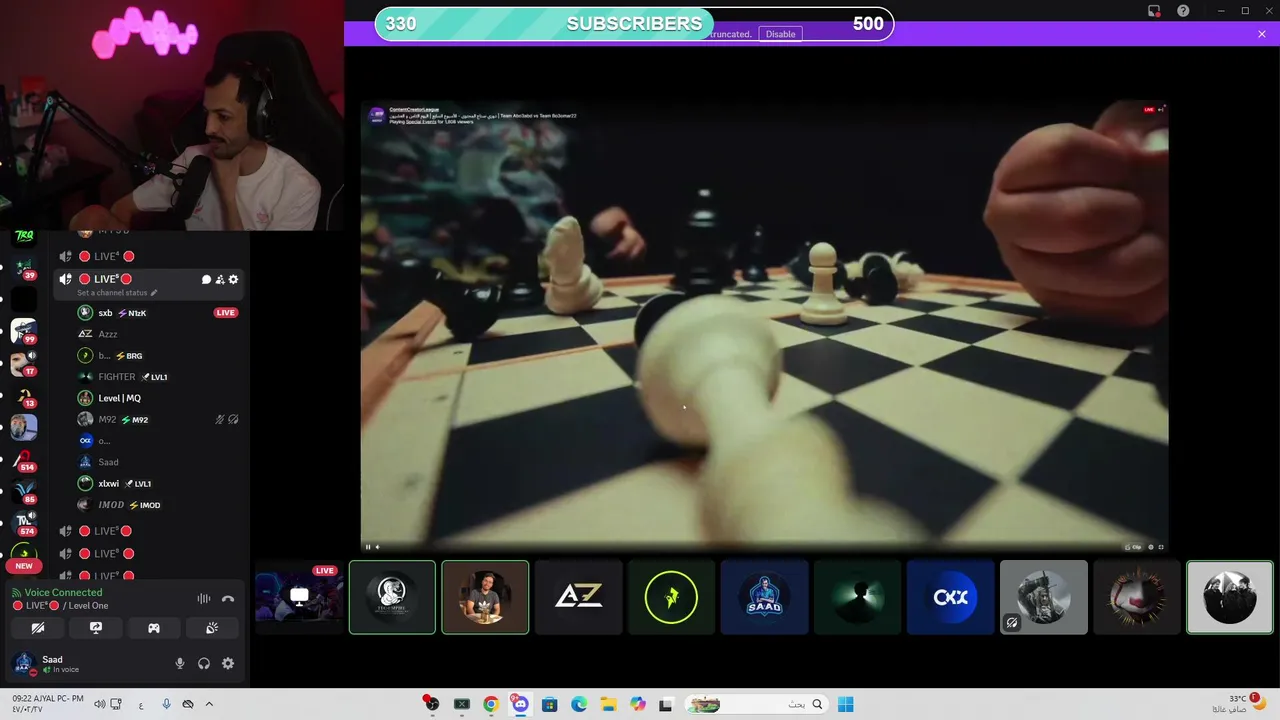Deafen with the headphones icon
Image resolution: width=1280 pixels, height=720 pixels.
click(x=204, y=663)
